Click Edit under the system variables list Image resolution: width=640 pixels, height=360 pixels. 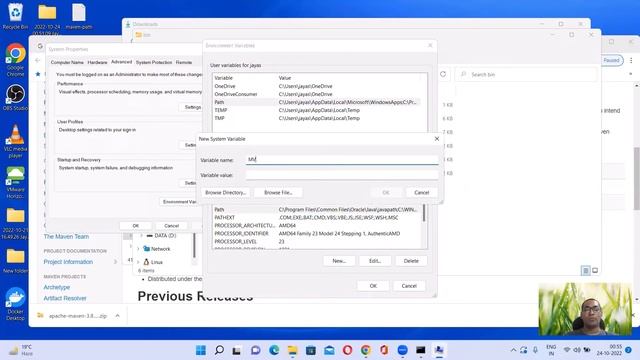[375, 261]
